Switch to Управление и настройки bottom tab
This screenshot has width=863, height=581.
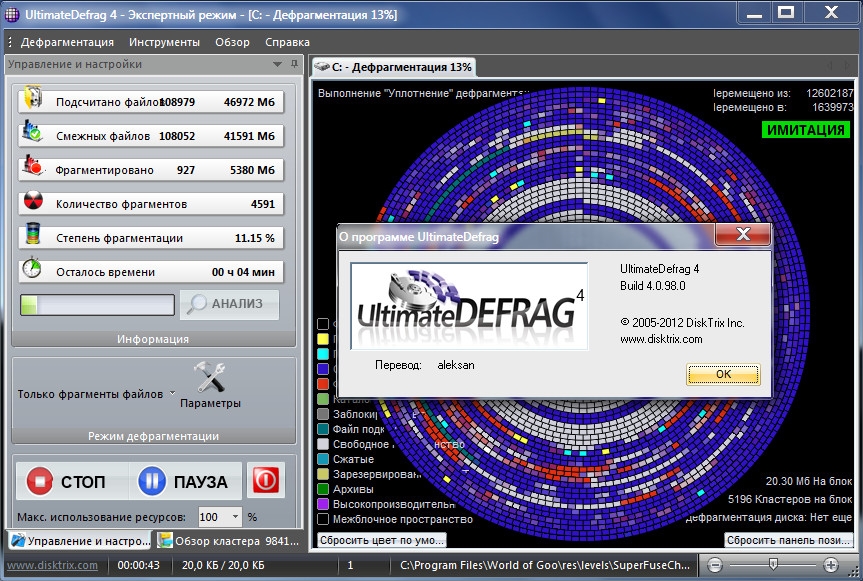pyautogui.click(x=80, y=541)
